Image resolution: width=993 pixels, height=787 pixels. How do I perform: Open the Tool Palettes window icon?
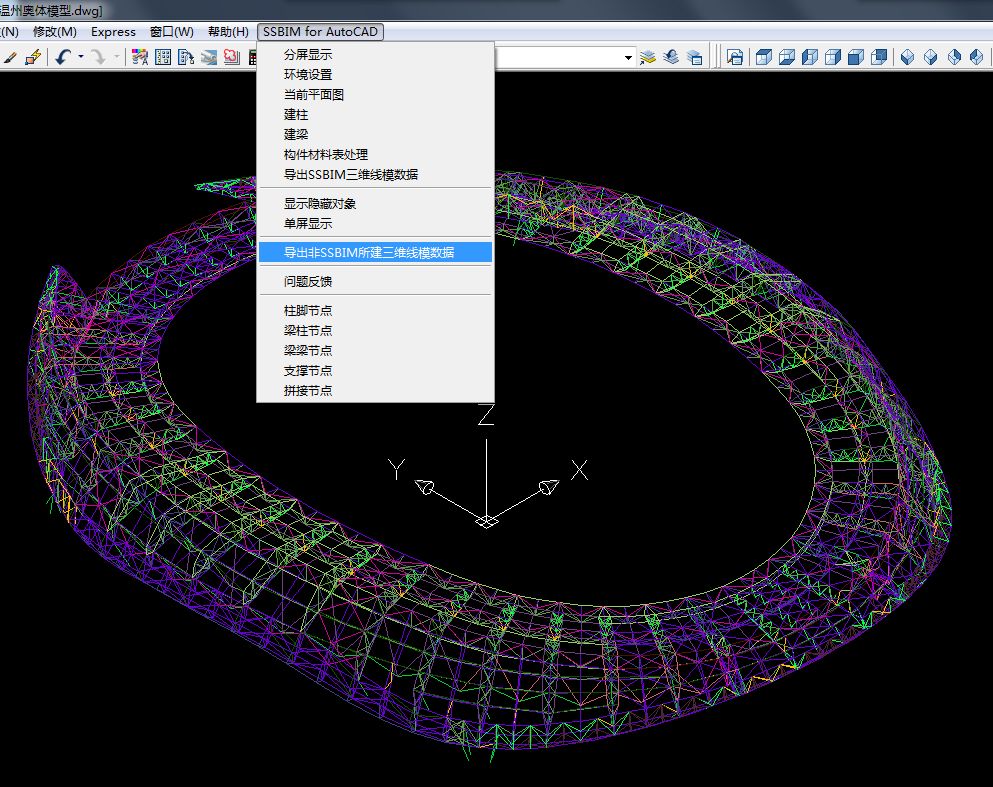[x=186, y=58]
